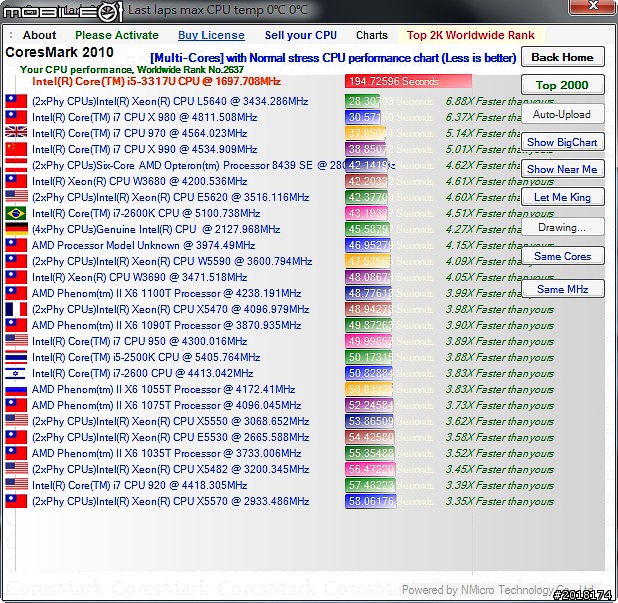
Task: Select Intel Core i5-3317U own CPU entry
Action: 156,81
